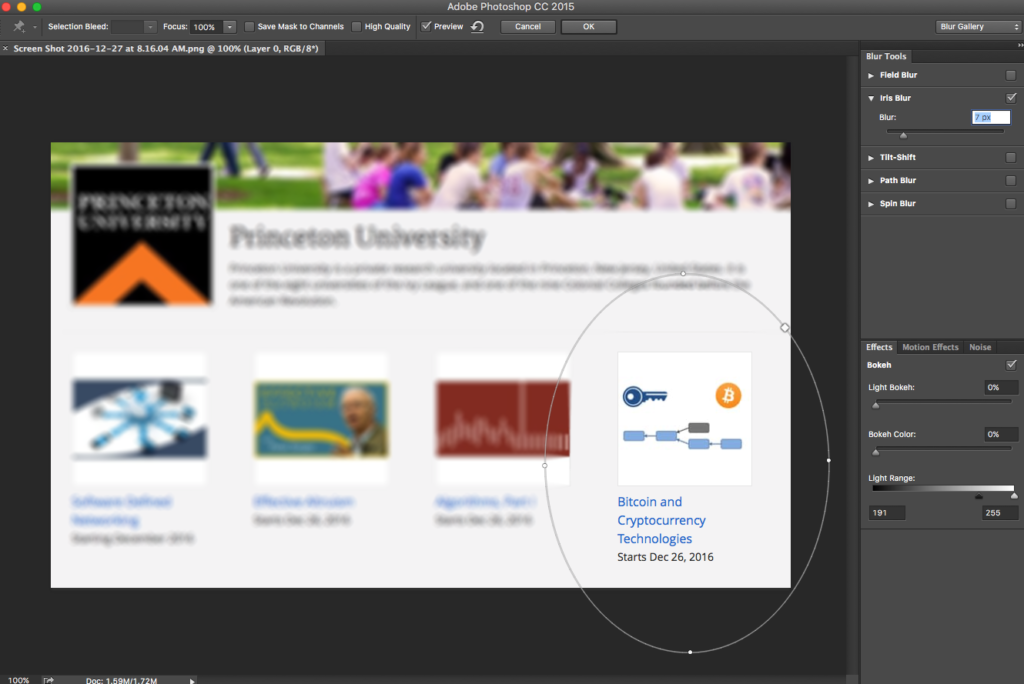Click the iris blur roundness diamond handle
The width and height of the screenshot is (1024, 684).
tap(784, 328)
